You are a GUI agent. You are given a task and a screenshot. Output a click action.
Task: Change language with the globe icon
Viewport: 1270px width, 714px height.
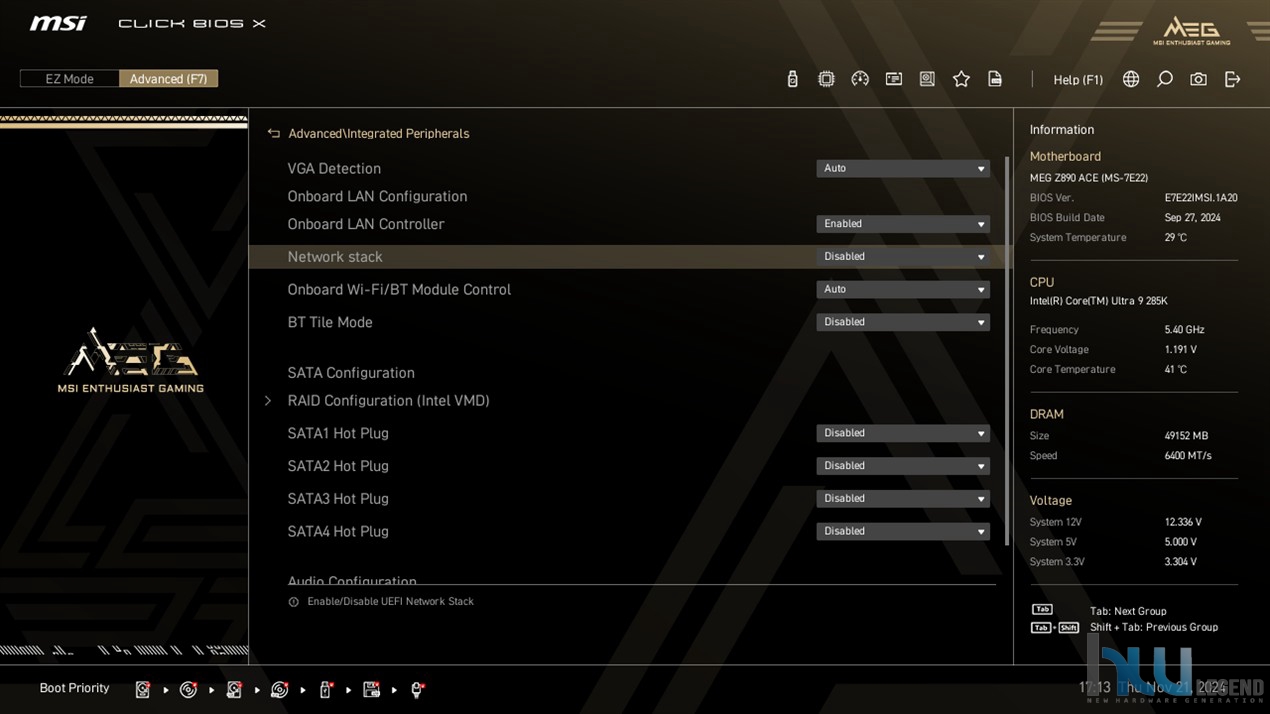(1131, 79)
